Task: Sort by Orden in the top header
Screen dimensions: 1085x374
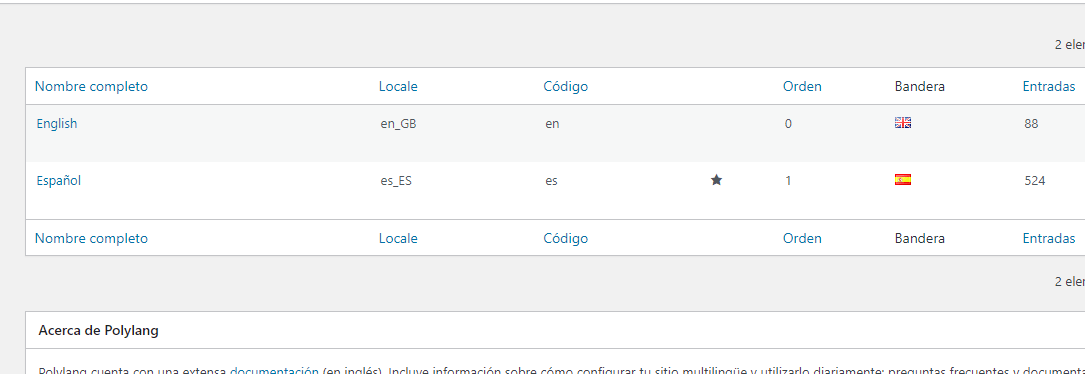Action: [x=802, y=87]
